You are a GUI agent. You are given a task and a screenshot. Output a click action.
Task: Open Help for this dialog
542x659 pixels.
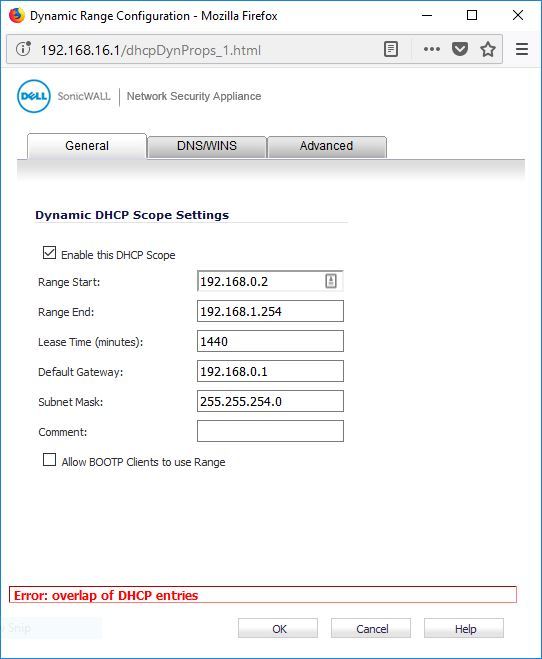pos(463,628)
